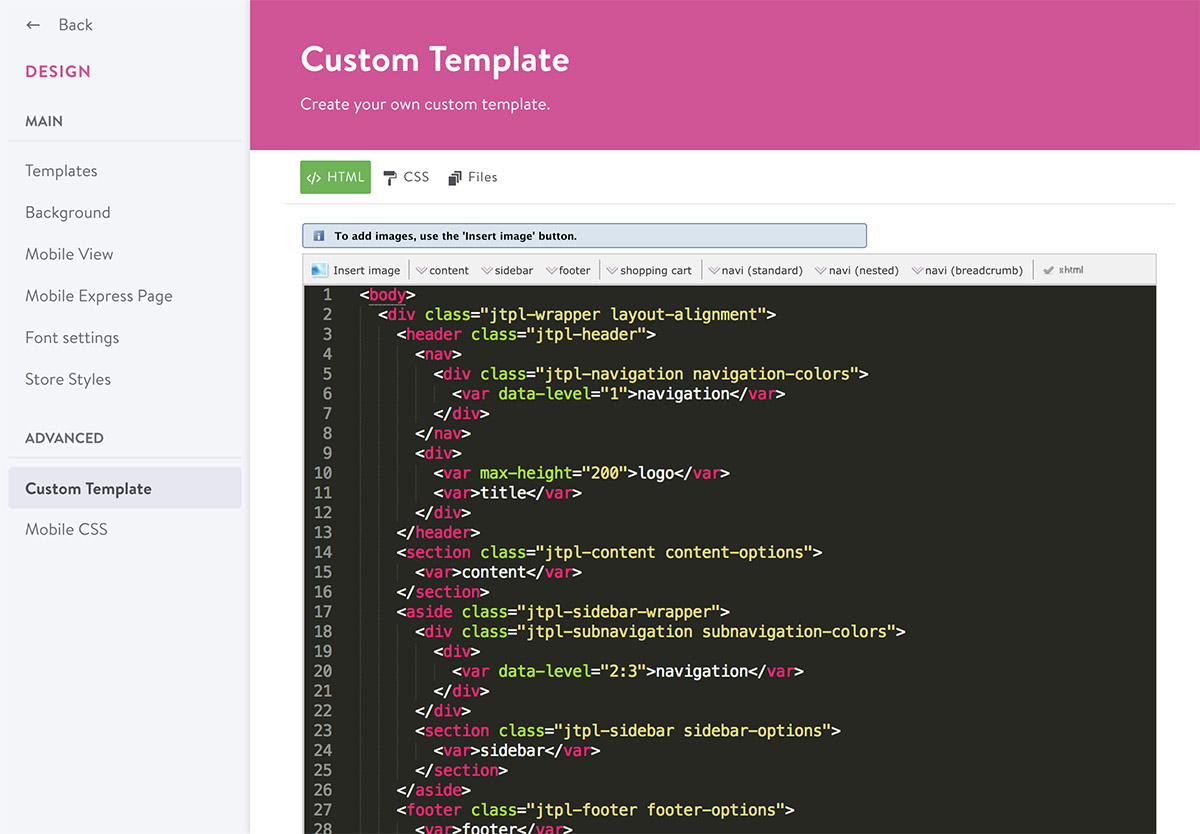
Task: Toggle the content chevron control
Action: [x=424, y=269]
